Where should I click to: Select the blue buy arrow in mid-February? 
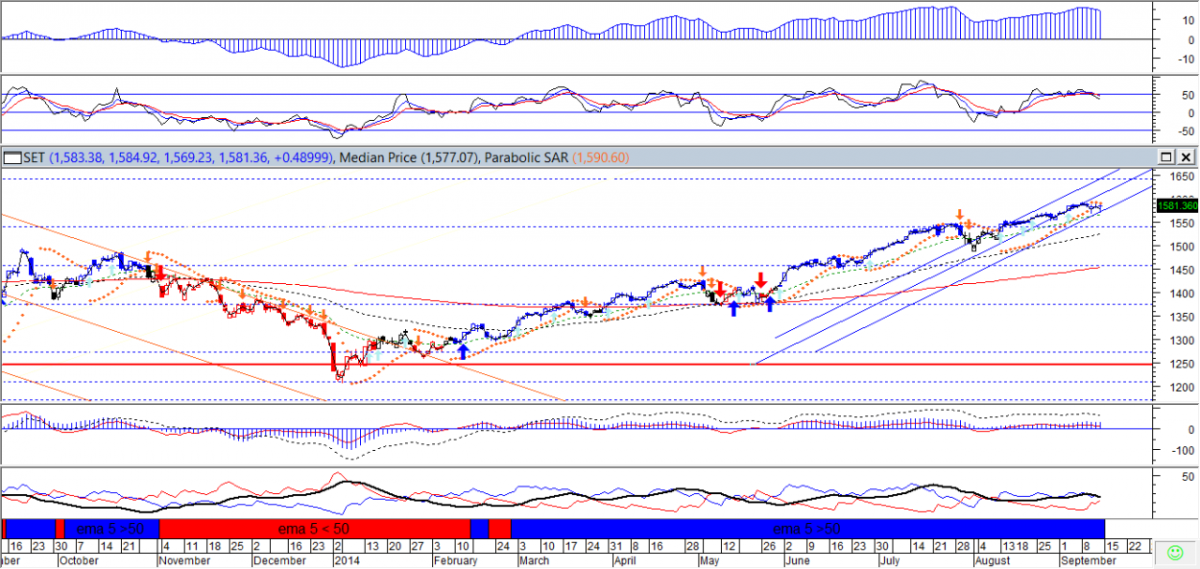click(x=462, y=349)
